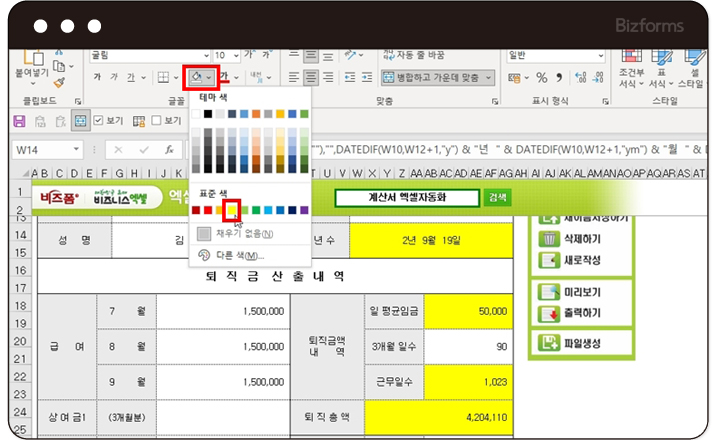Align text left in the cell

(294, 78)
